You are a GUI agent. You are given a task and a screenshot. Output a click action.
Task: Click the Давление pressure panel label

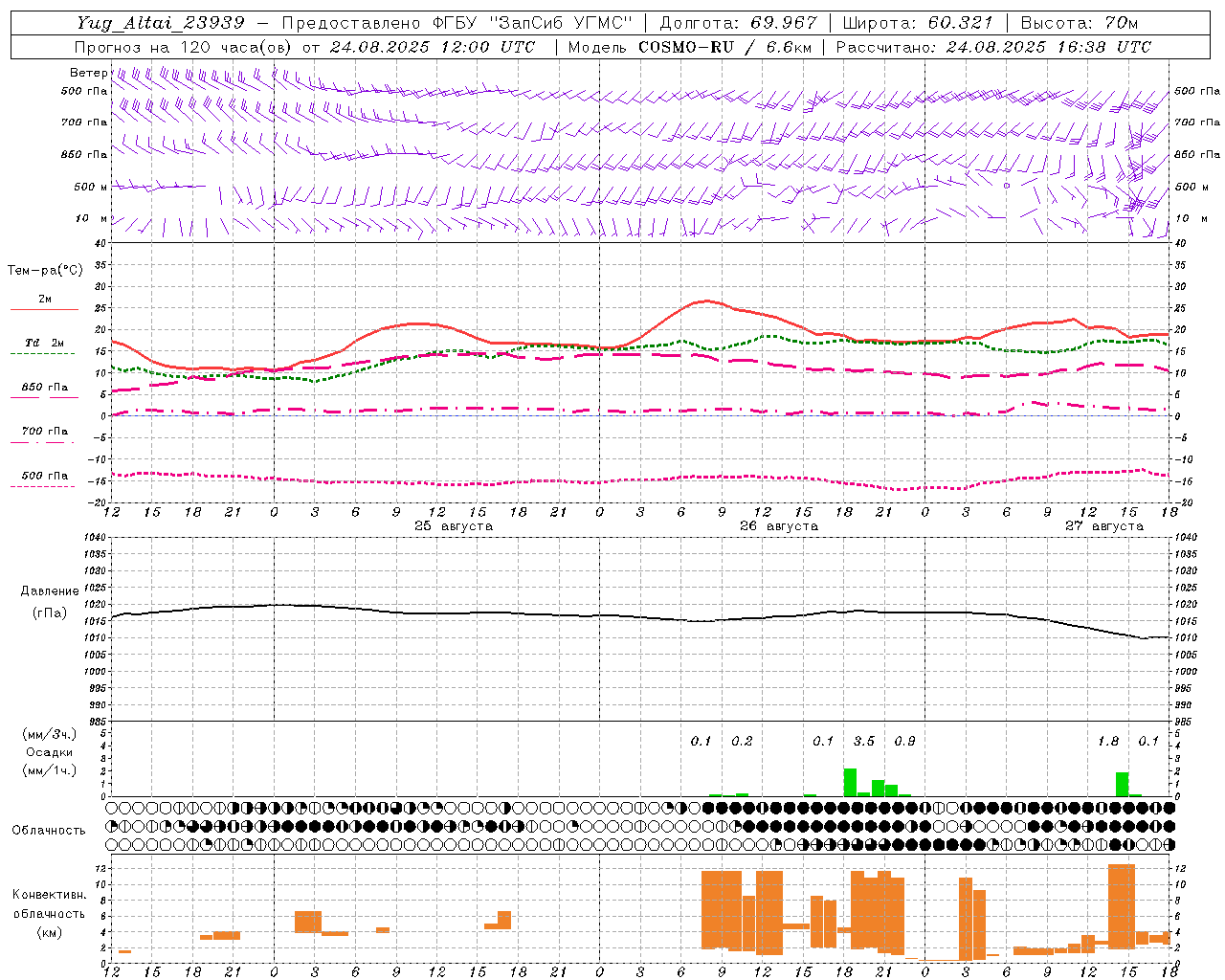(x=50, y=591)
